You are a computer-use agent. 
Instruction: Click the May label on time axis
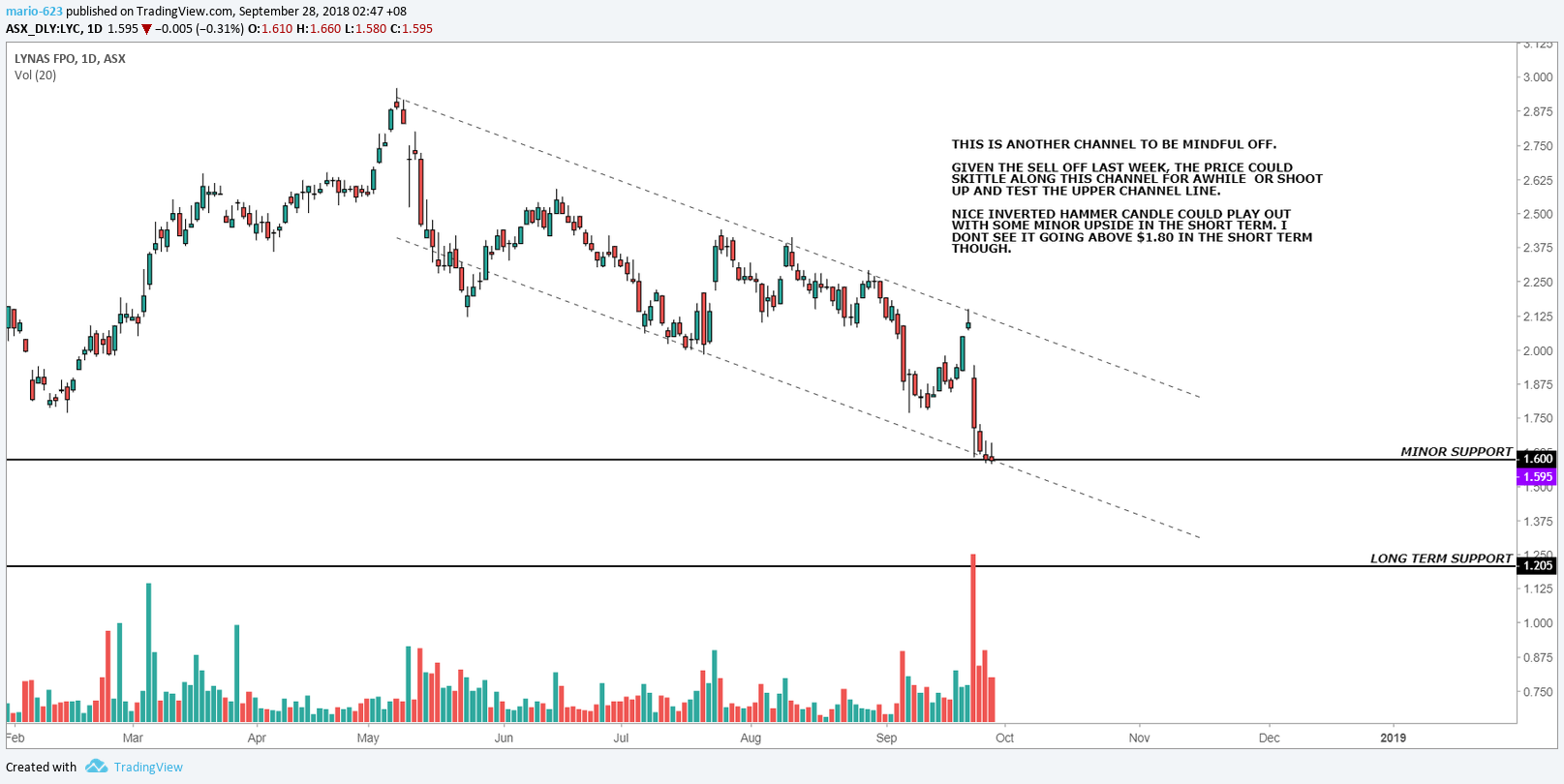(368, 738)
